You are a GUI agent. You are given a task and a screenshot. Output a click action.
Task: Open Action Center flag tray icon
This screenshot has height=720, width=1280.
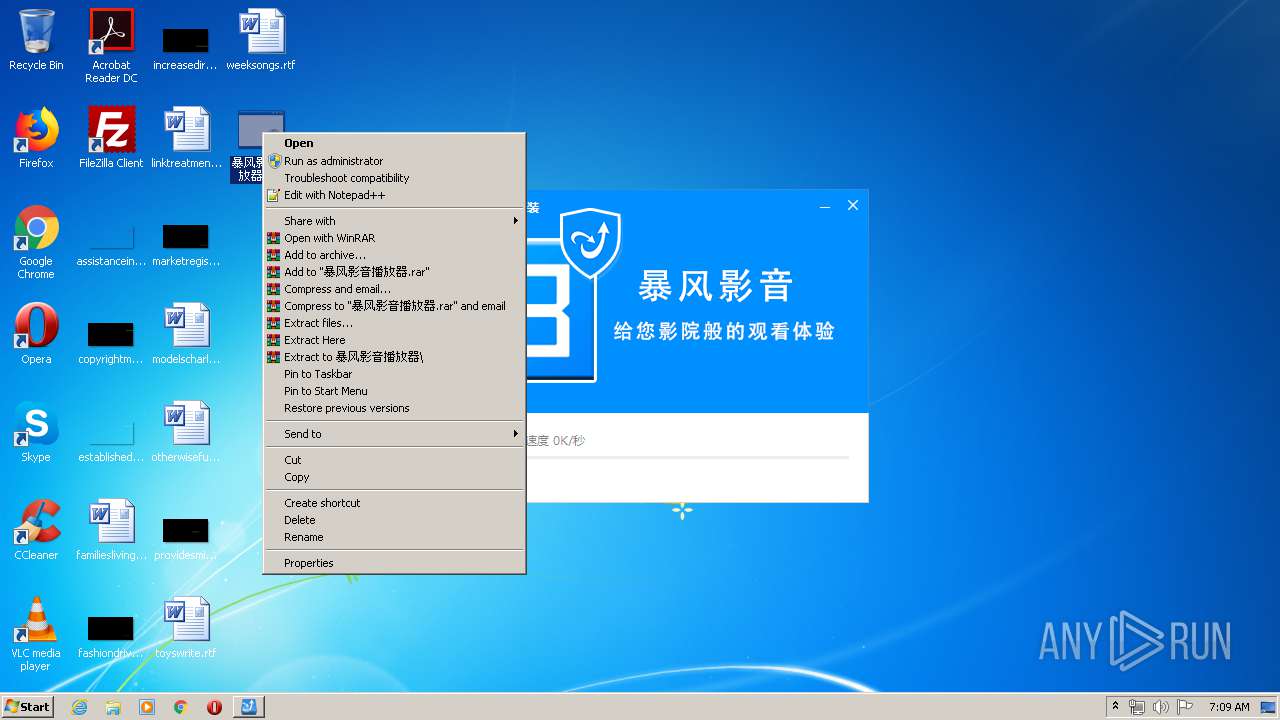pos(1184,707)
